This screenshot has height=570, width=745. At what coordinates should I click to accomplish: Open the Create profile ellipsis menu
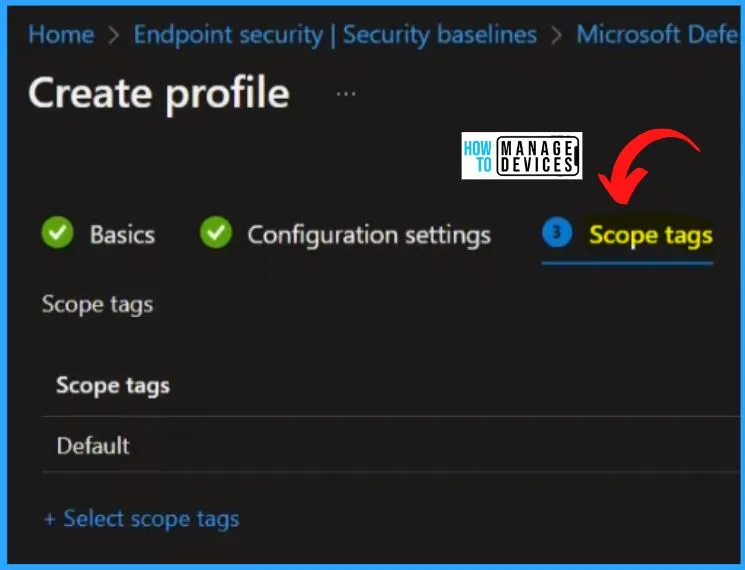pos(346,94)
